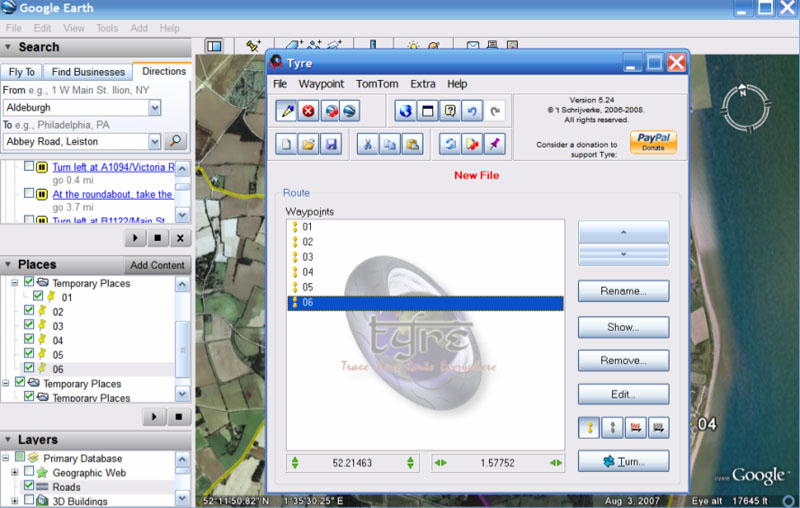Select waypoint 03 in the Tyre Waypoints list
This screenshot has width=800, height=508.
pyautogui.click(x=426, y=257)
